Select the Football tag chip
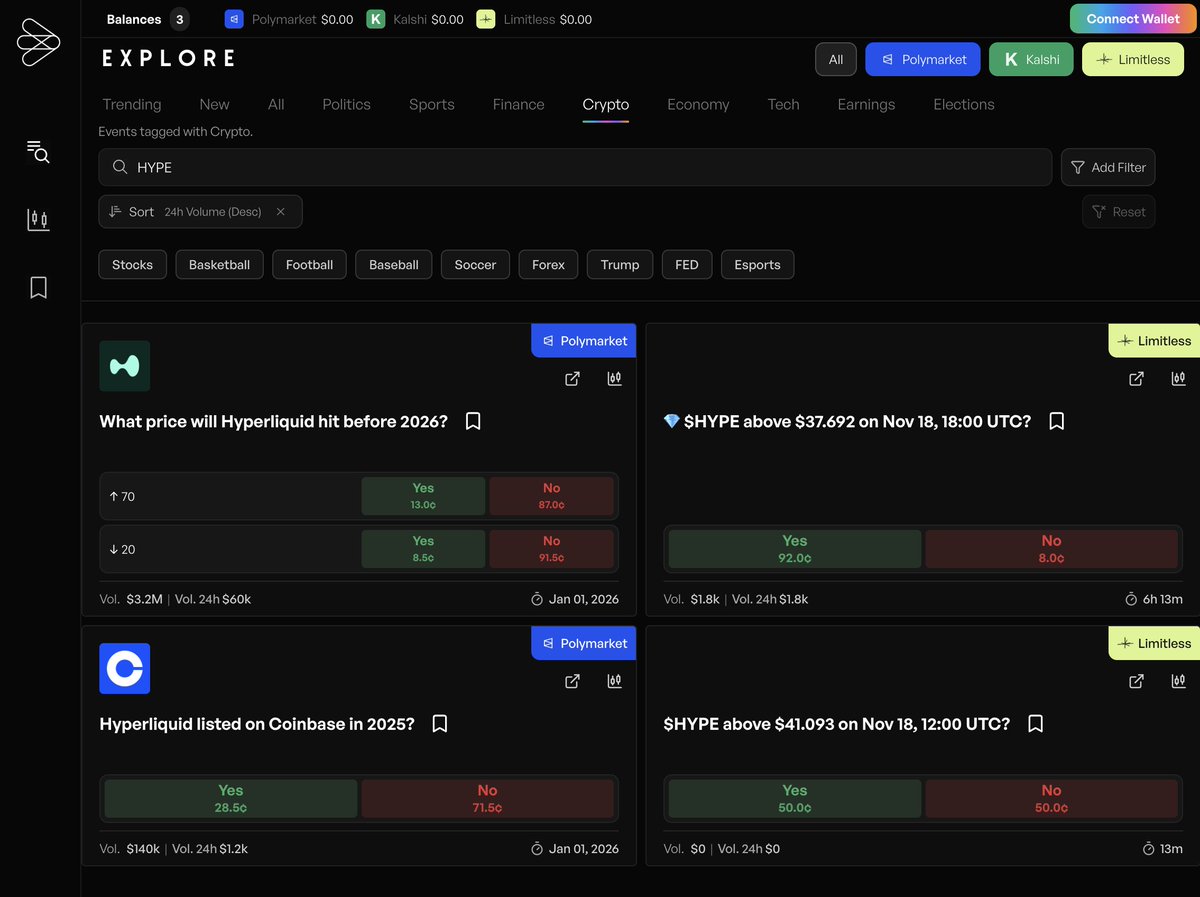The image size is (1200, 897). click(x=309, y=265)
